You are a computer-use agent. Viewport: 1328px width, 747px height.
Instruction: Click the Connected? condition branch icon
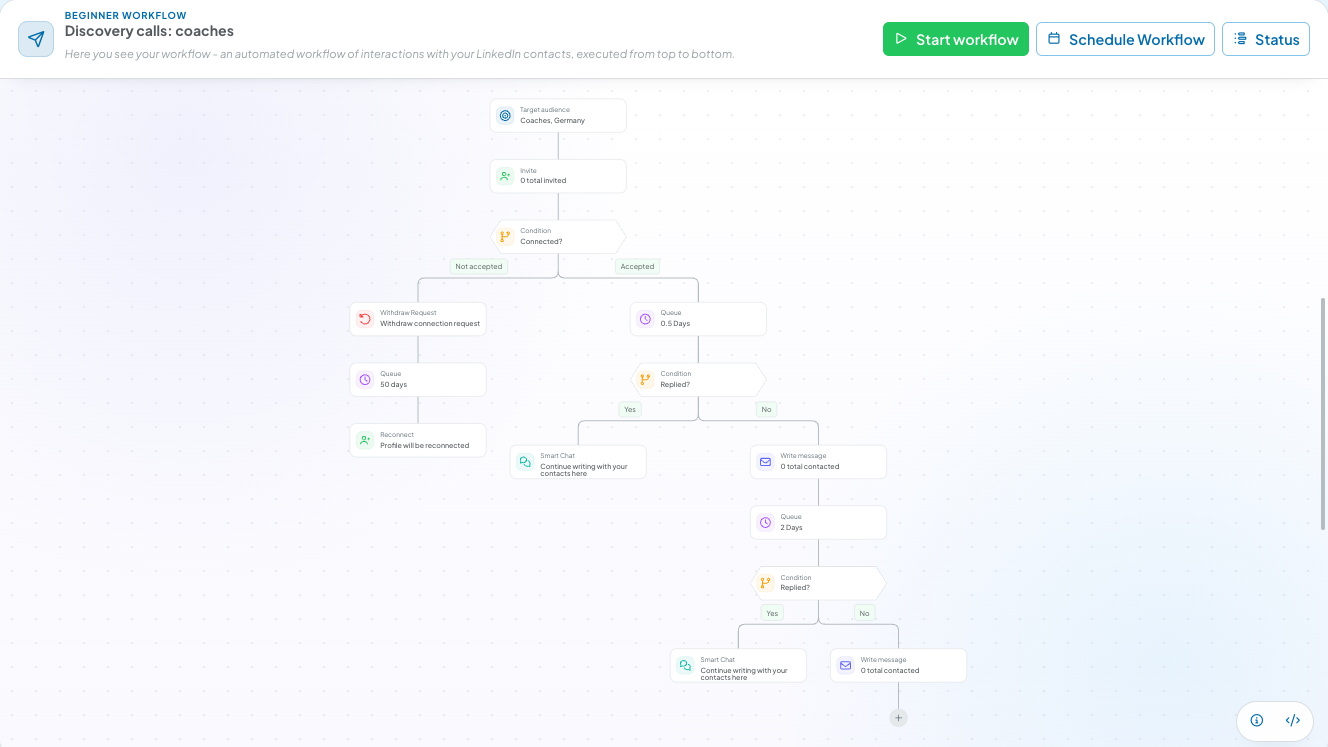tap(505, 237)
